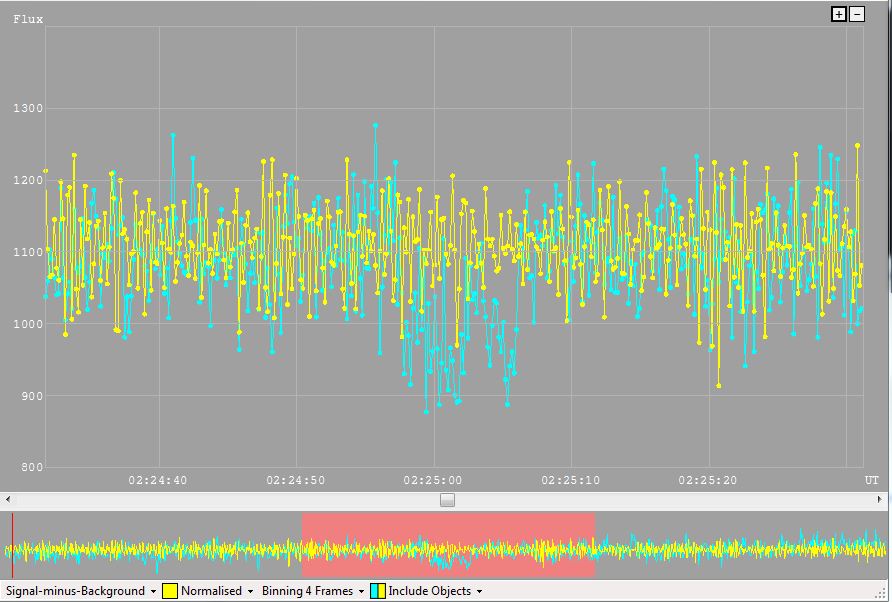Click the pink highlighted region in overview
892x602 pixels.
click(x=448, y=545)
